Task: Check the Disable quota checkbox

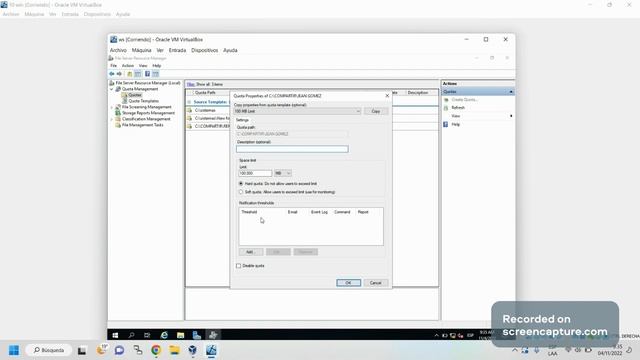Action: click(x=239, y=266)
